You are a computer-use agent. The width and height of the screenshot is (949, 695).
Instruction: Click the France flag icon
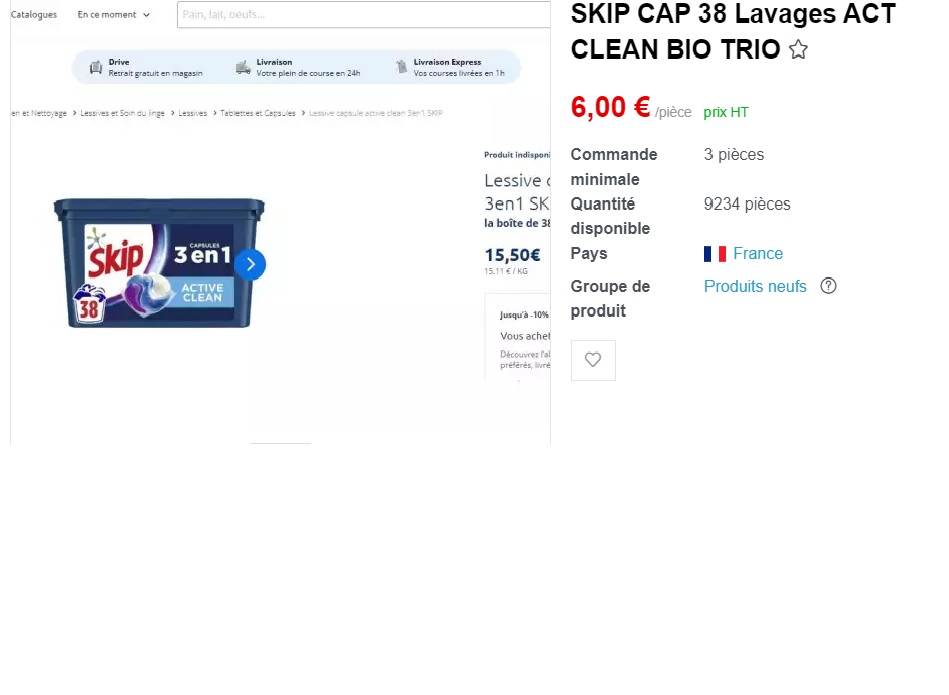coord(715,254)
